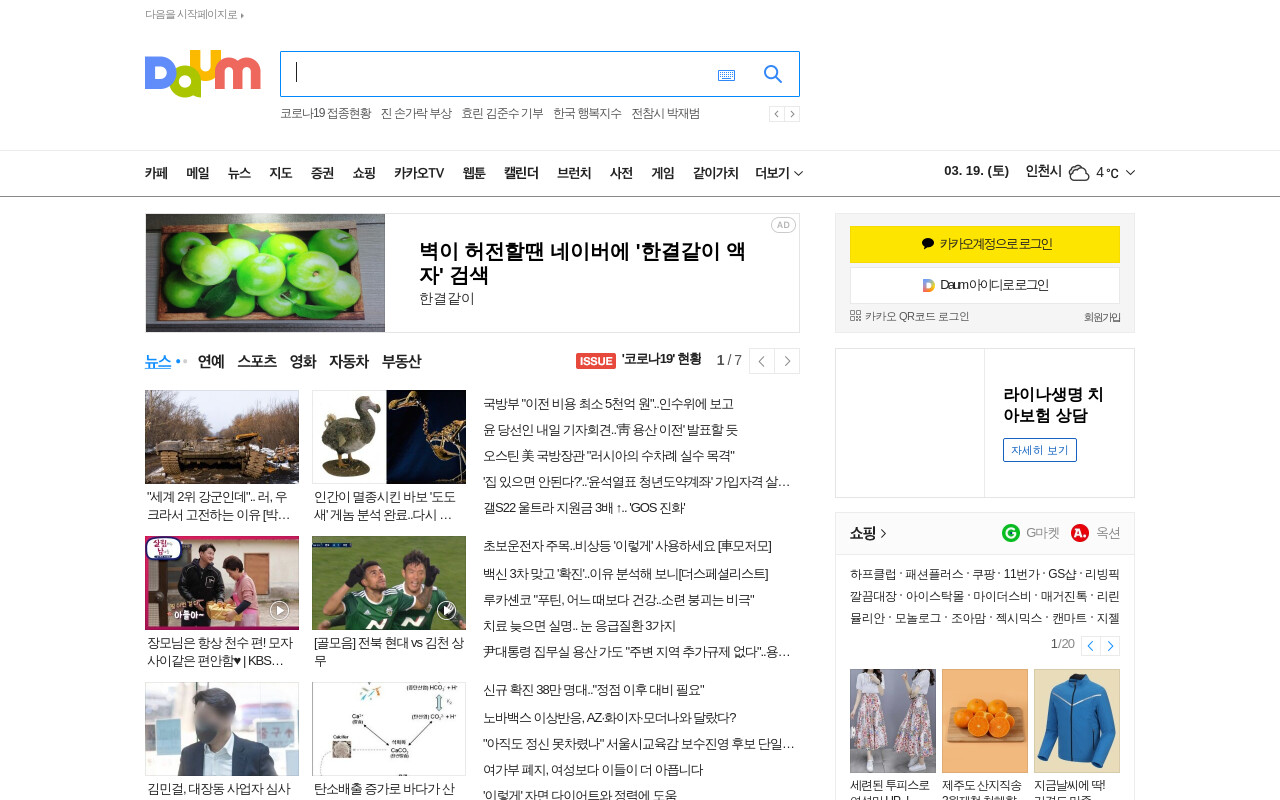Open 브런치 in the service menu

[x=574, y=173]
